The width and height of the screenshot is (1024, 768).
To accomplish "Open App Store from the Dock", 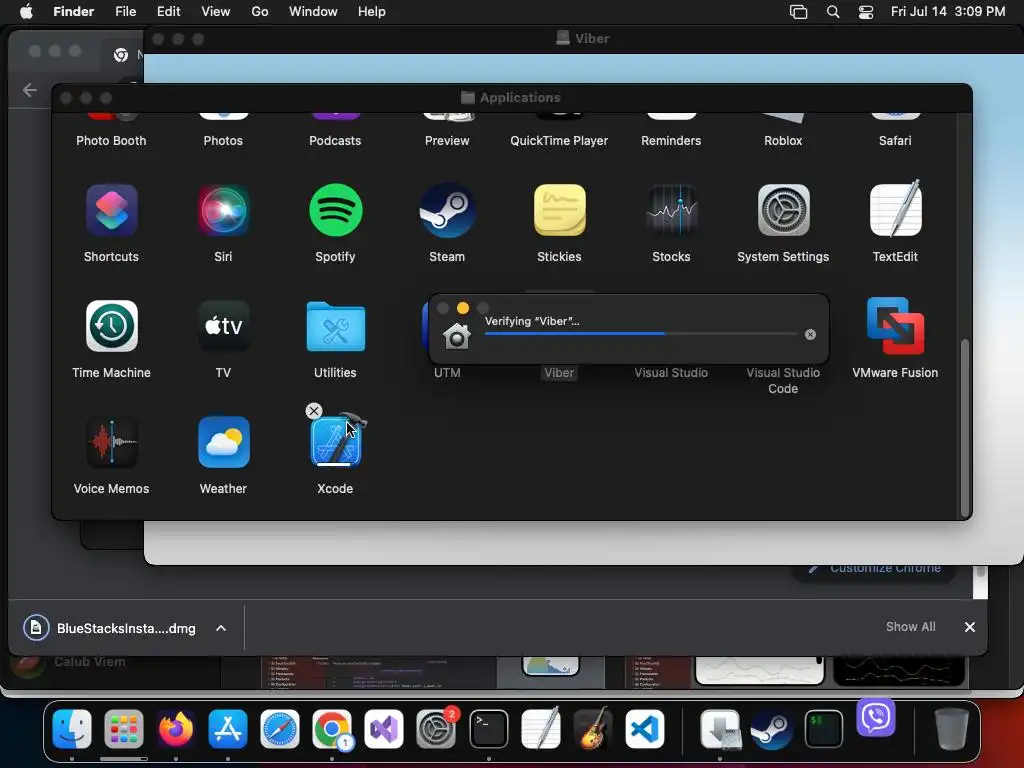I will [228, 729].
